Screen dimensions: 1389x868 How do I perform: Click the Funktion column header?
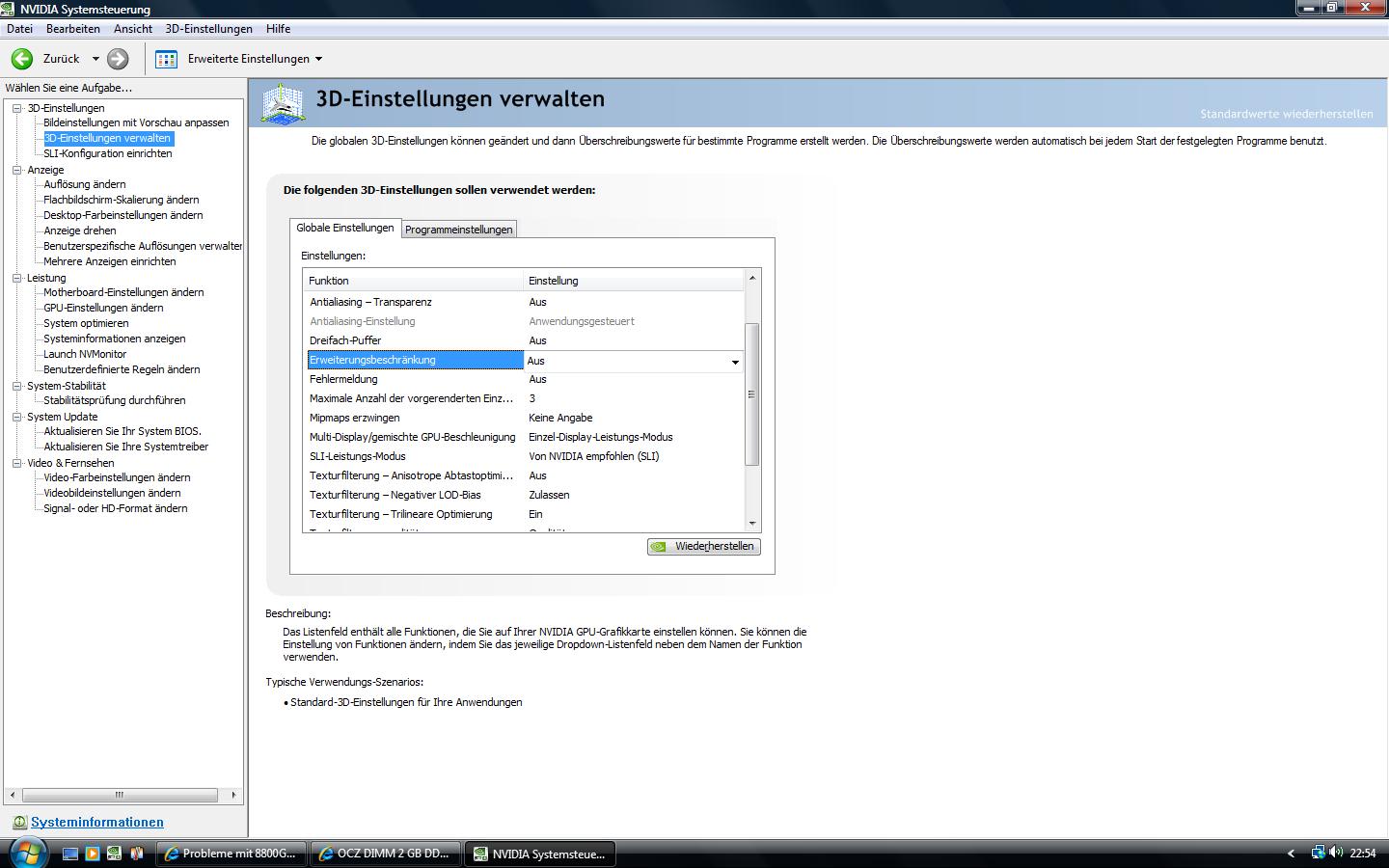(x=413, y=281)
